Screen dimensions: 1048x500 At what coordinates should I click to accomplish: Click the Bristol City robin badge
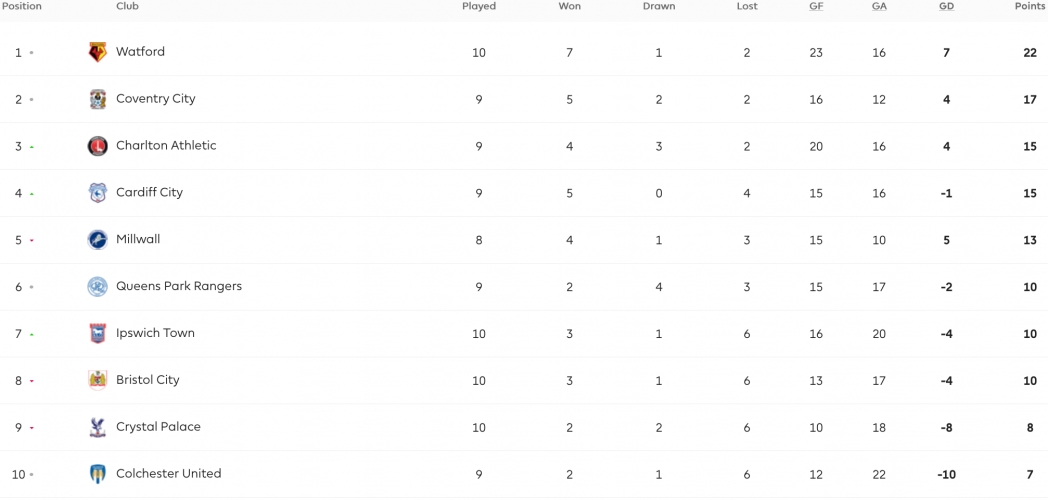pos(98,380)
